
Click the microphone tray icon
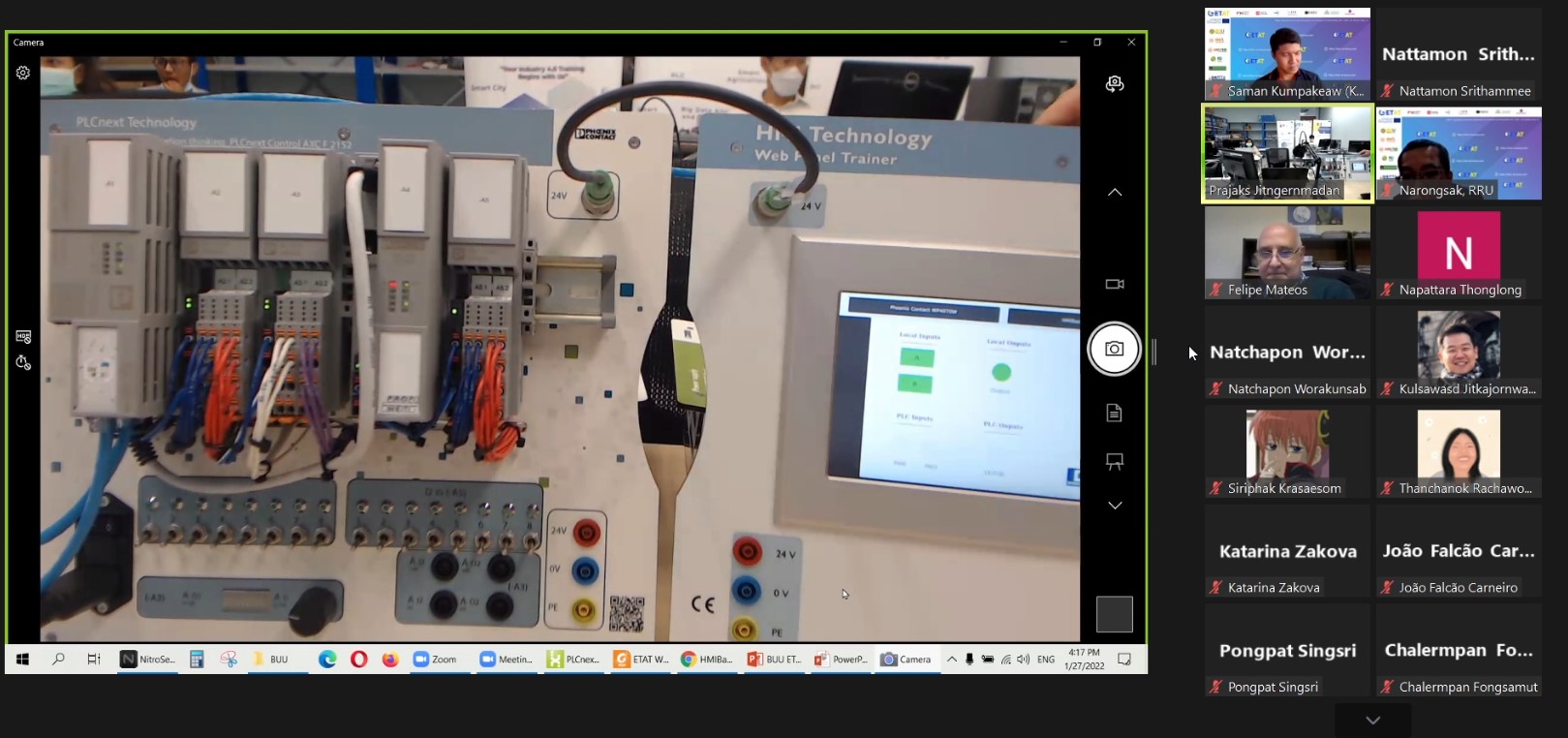969,660
